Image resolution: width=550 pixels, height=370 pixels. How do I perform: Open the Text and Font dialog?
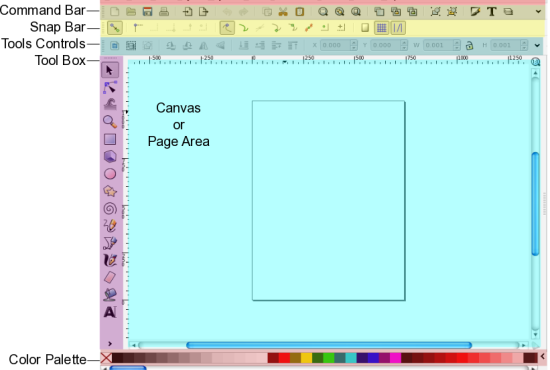tap(491, 12)
